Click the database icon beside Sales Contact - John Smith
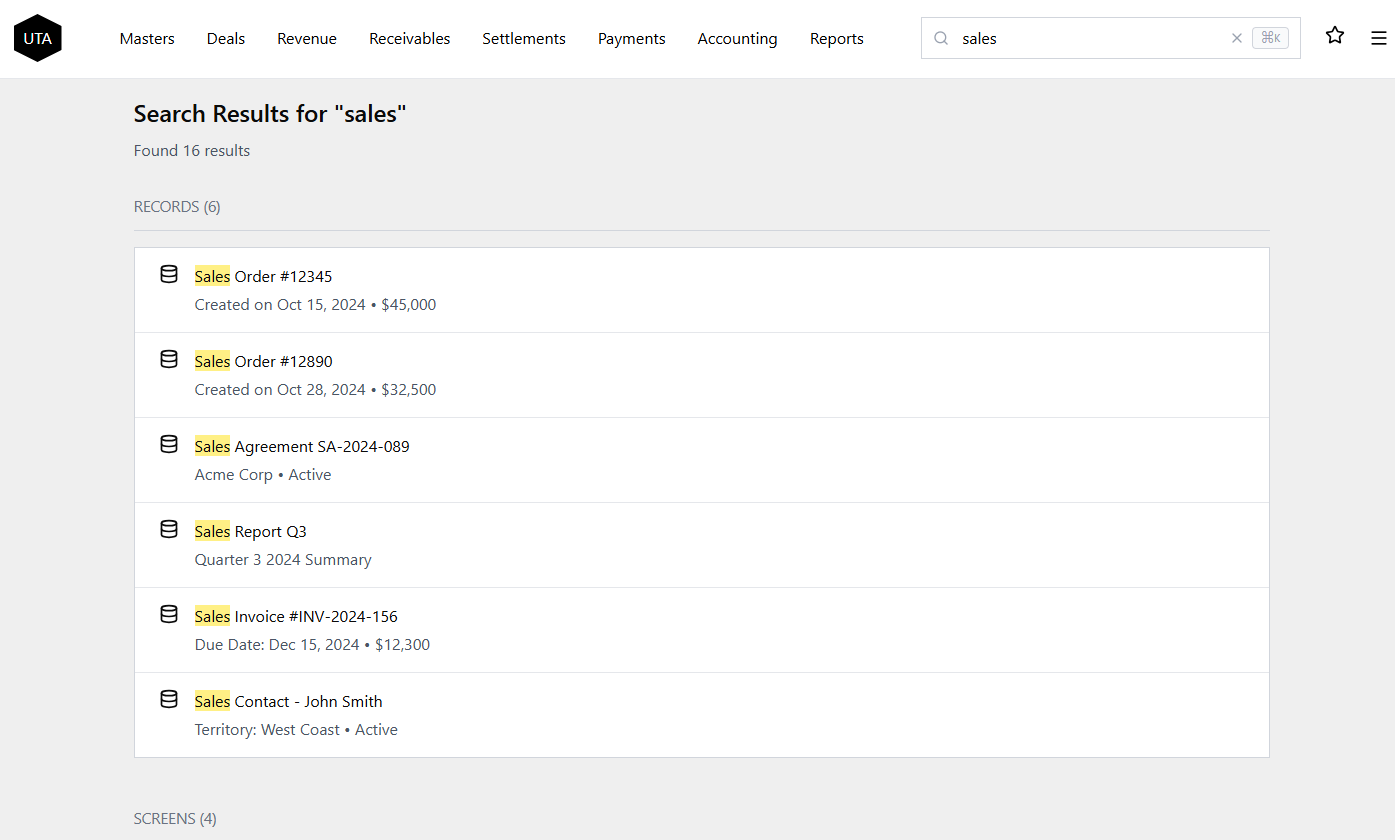 pyautogui.click(x=168, y=698)
